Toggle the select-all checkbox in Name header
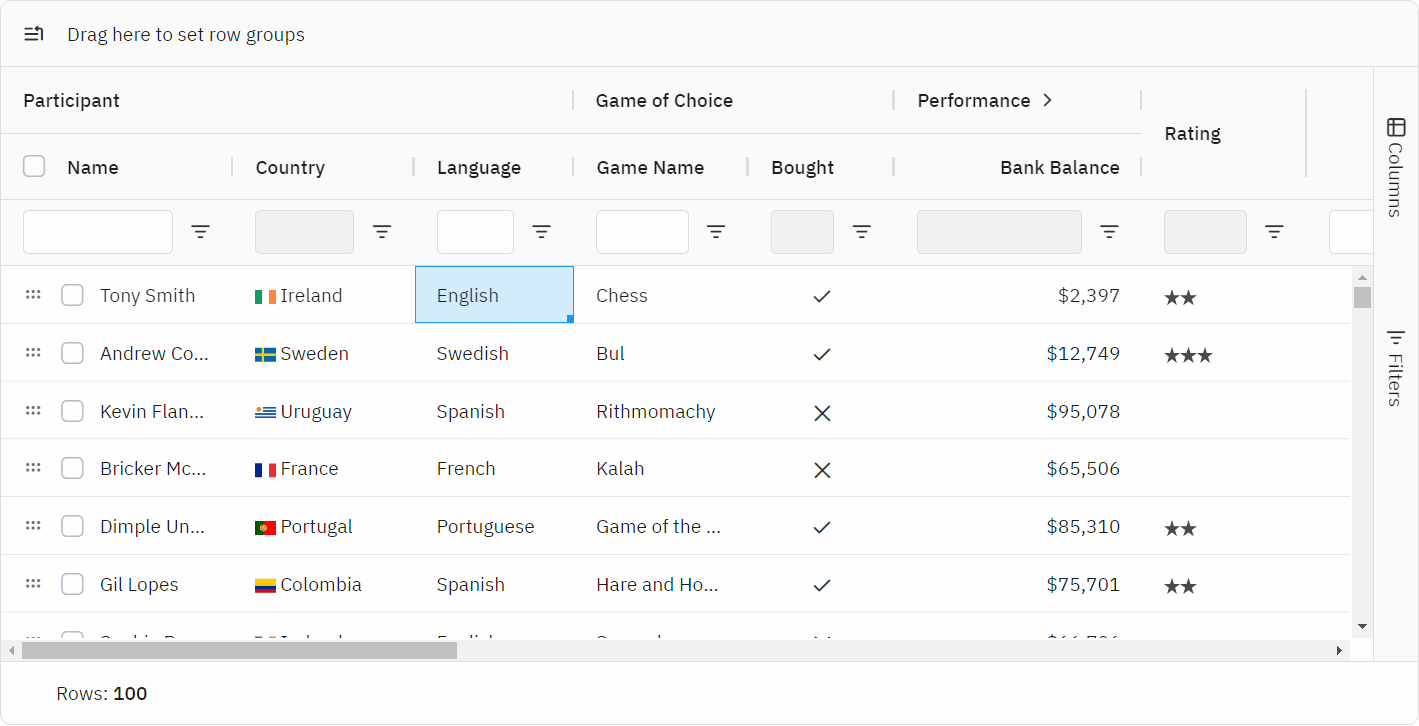 click(x=34, y=167)
